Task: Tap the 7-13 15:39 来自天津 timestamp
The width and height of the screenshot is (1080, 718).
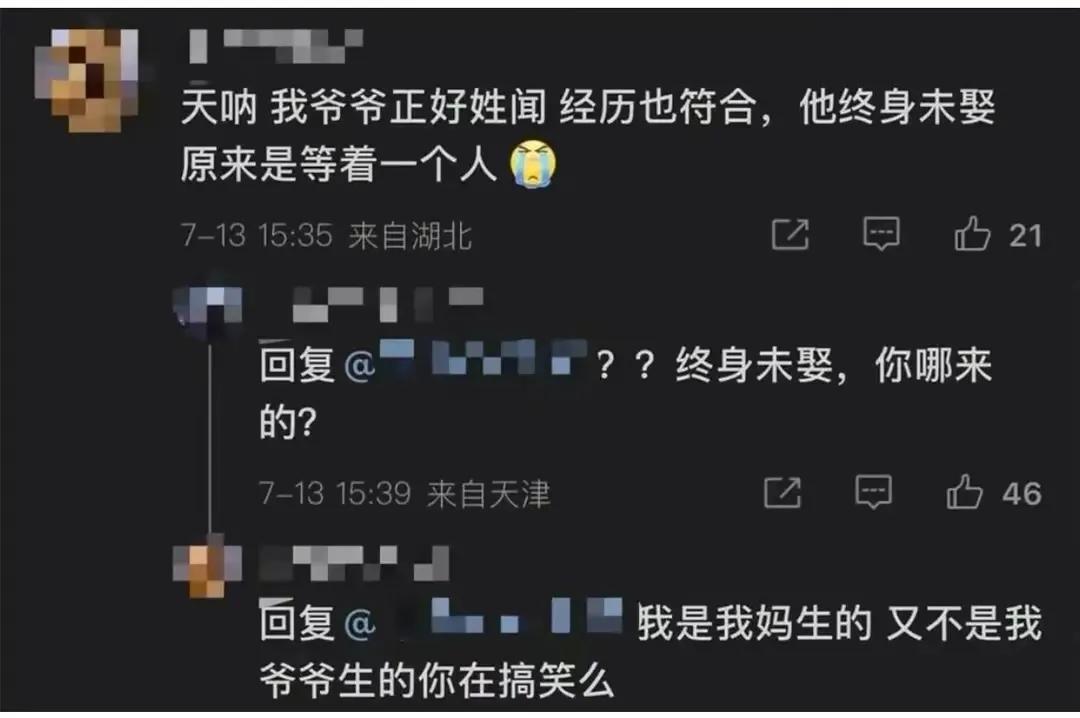Action: (x=405, y=493)
